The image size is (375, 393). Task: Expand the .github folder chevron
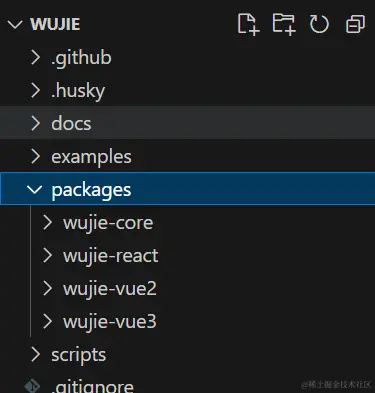(x=35, y=57)
